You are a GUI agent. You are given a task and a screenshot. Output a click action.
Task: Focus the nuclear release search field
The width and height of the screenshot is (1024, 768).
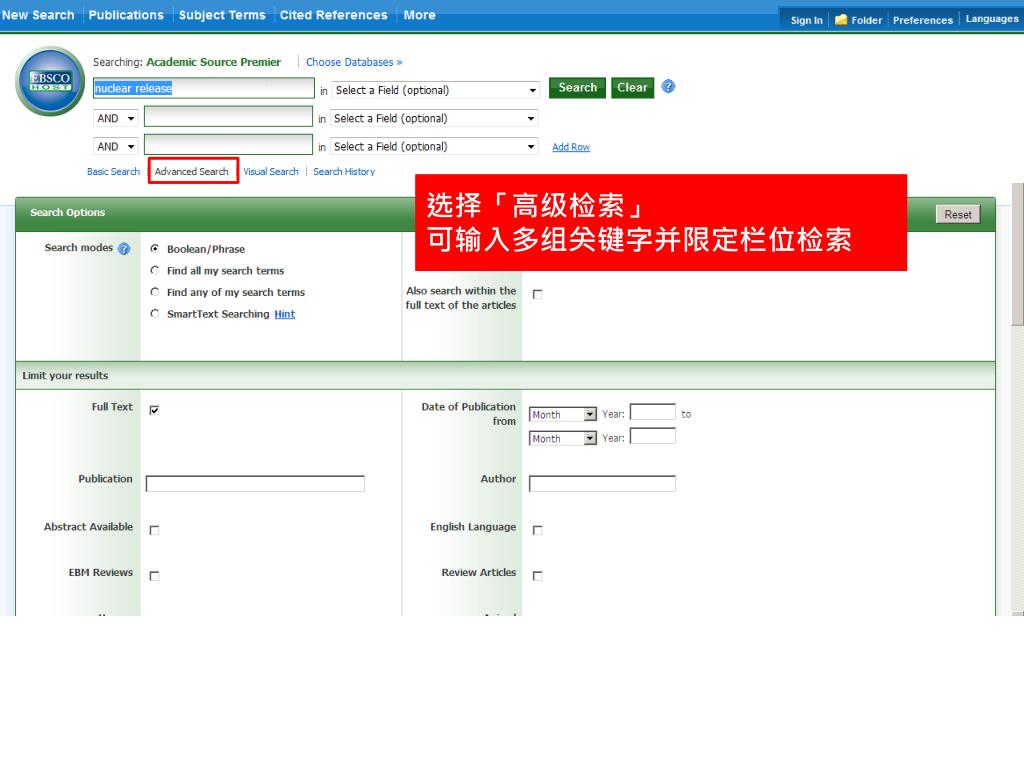(x=204, y=88)
